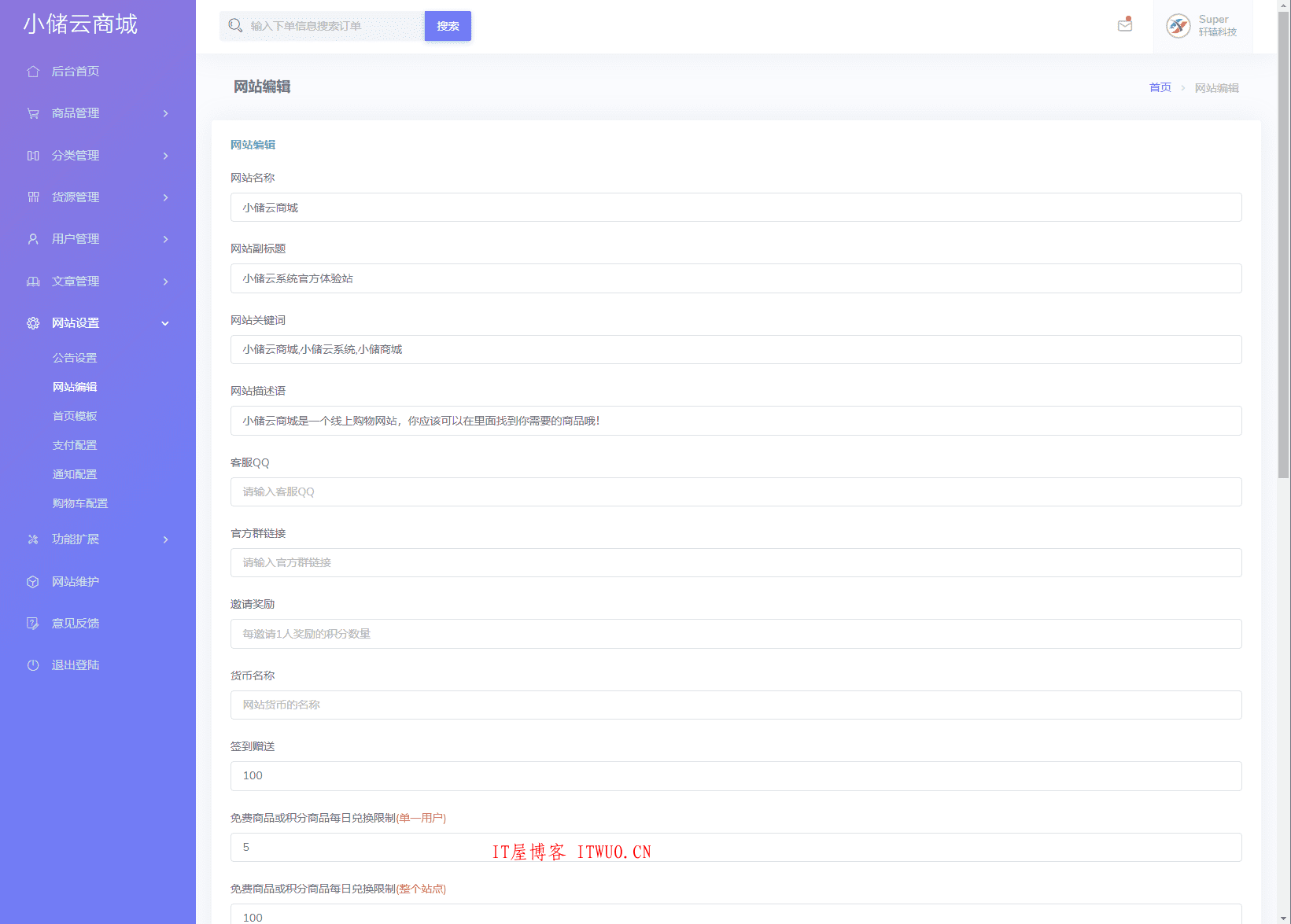Click the book icon for 文章管理
Viewport: 1291px width, 924px height.
click(x=33, y=282)
